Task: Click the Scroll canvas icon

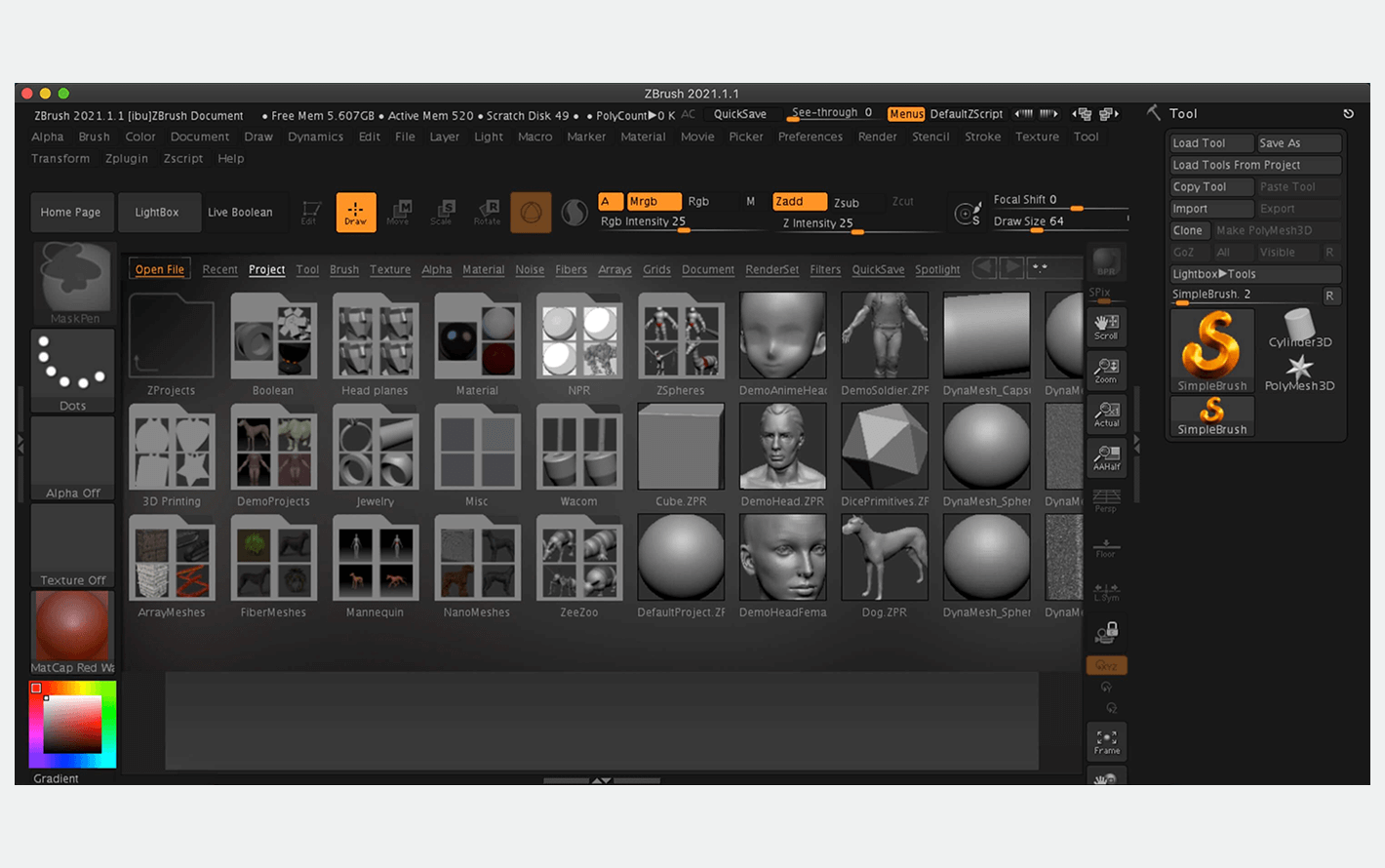Action: [x=1106, y=327]
